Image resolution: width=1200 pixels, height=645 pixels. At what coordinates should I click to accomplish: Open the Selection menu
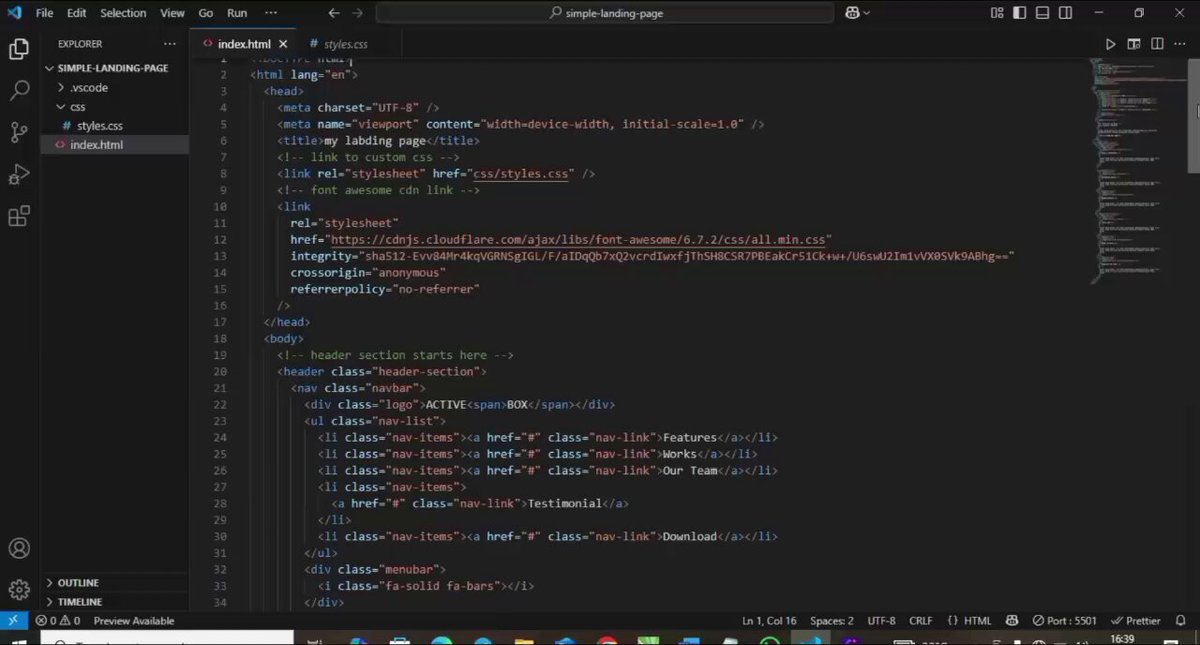(123, 13)
